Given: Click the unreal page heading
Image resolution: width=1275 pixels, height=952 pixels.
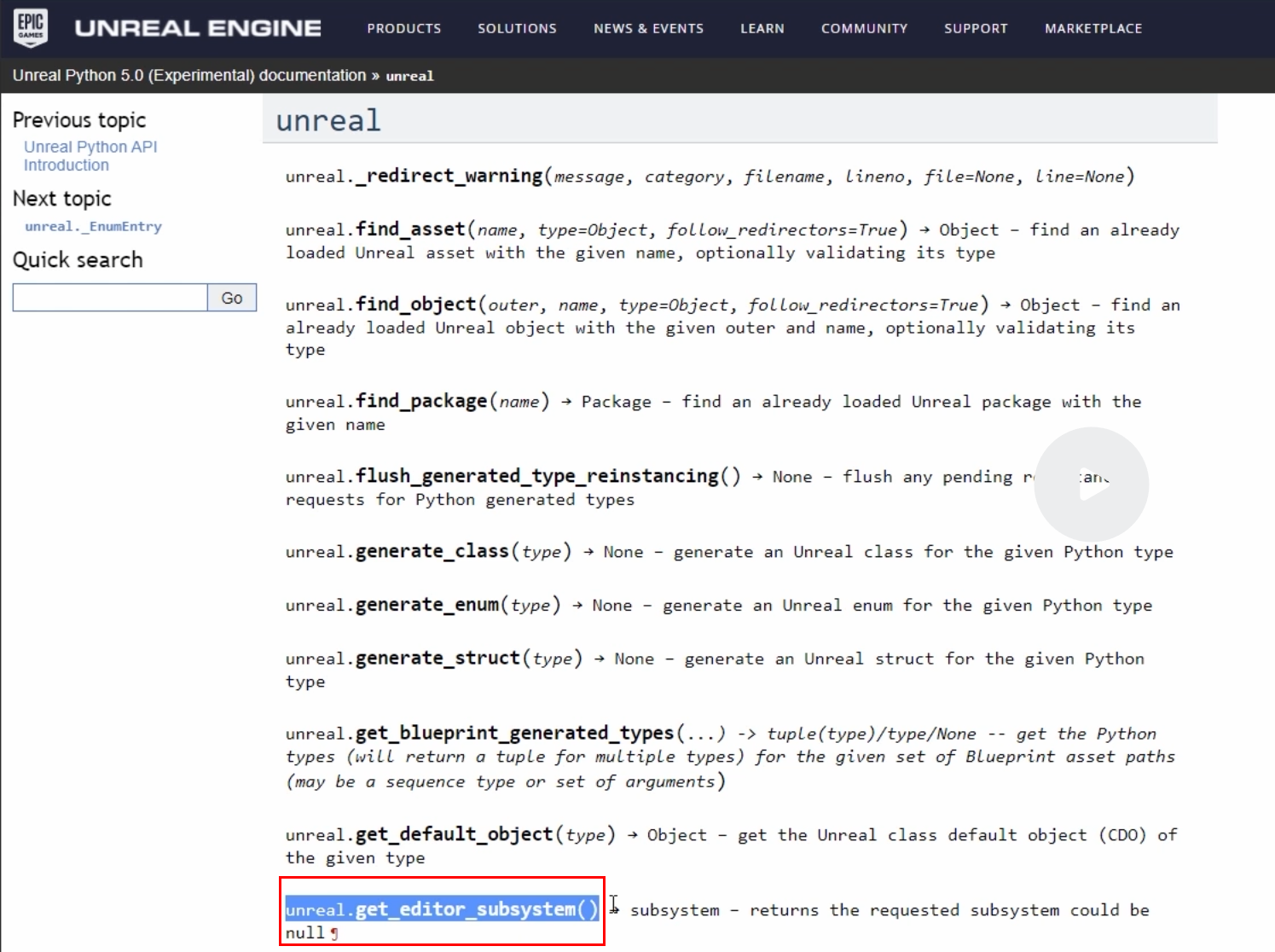Looking at the screenshot, I should click(x=328, y=120).
